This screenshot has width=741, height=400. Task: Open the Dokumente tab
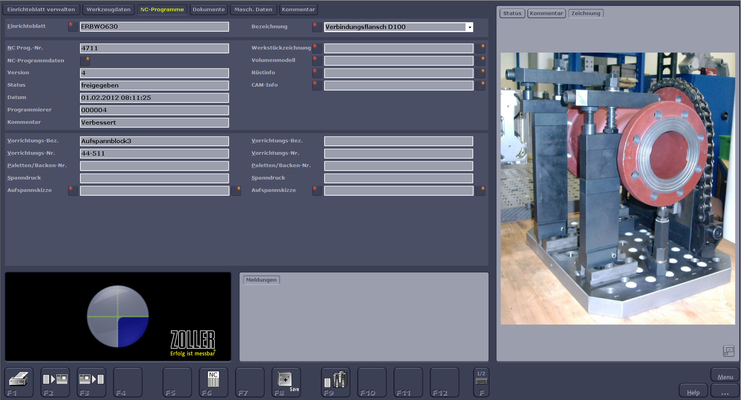point(208,9)
